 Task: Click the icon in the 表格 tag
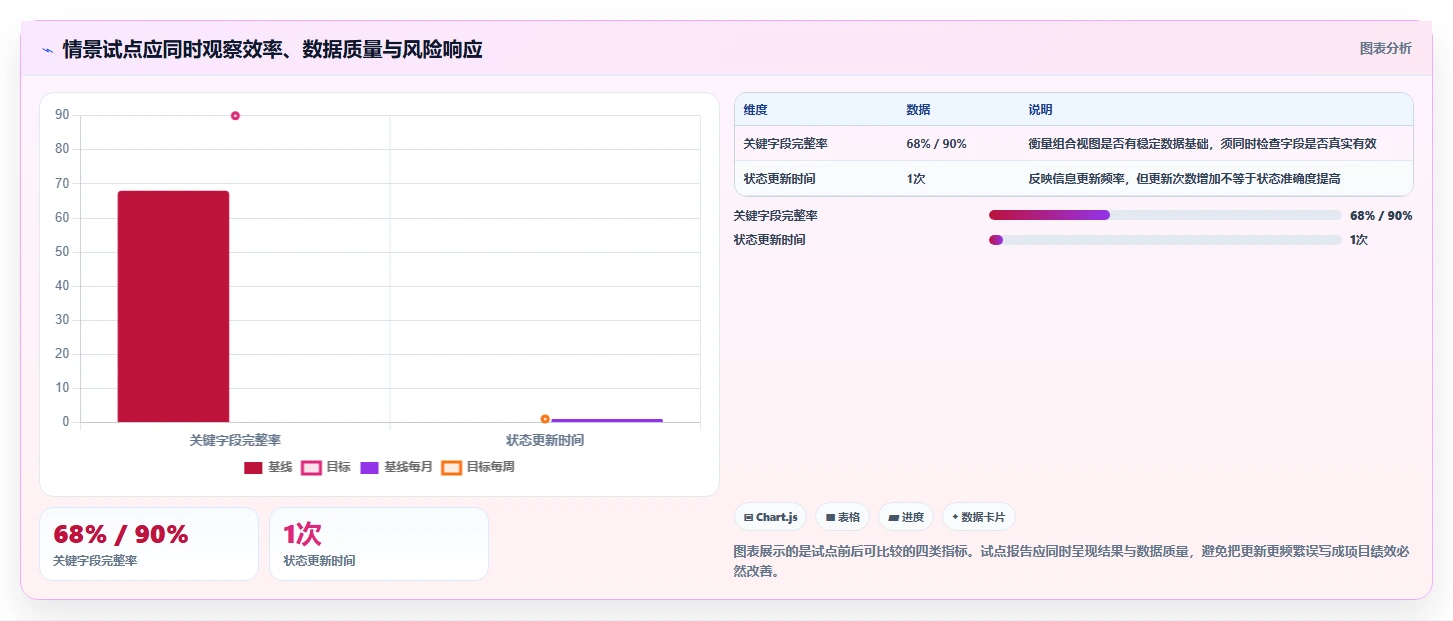pyautogui.click(x=830, y=517)
